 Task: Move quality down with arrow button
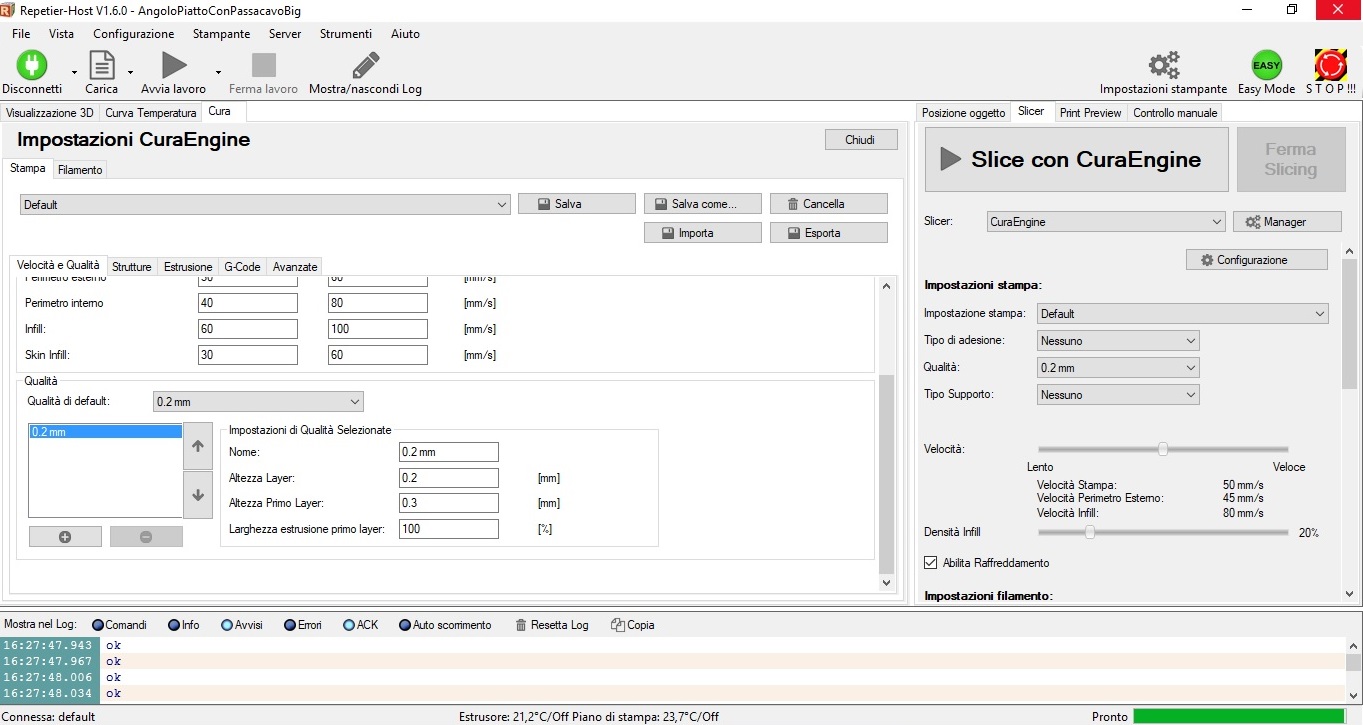(x=197, y=494)
